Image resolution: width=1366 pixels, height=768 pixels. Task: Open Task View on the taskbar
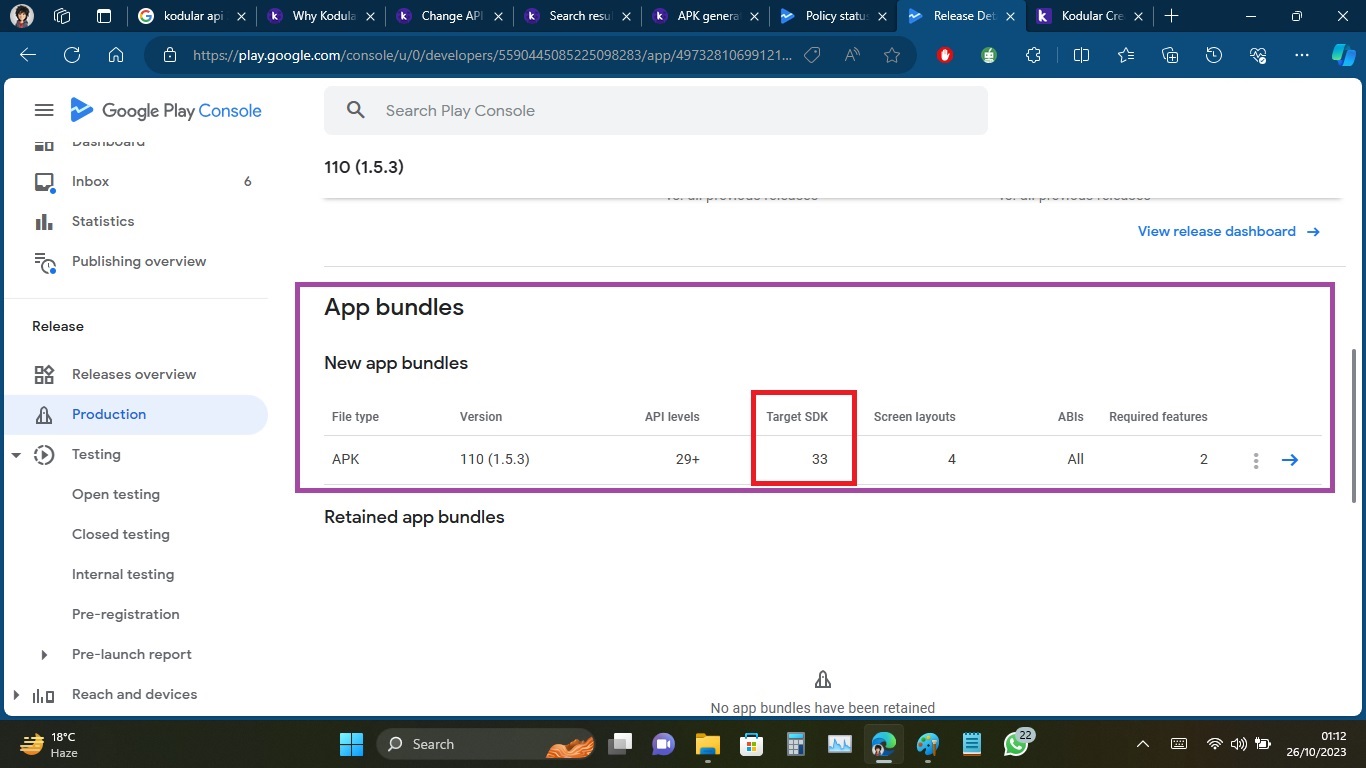[x=620, y=744]
